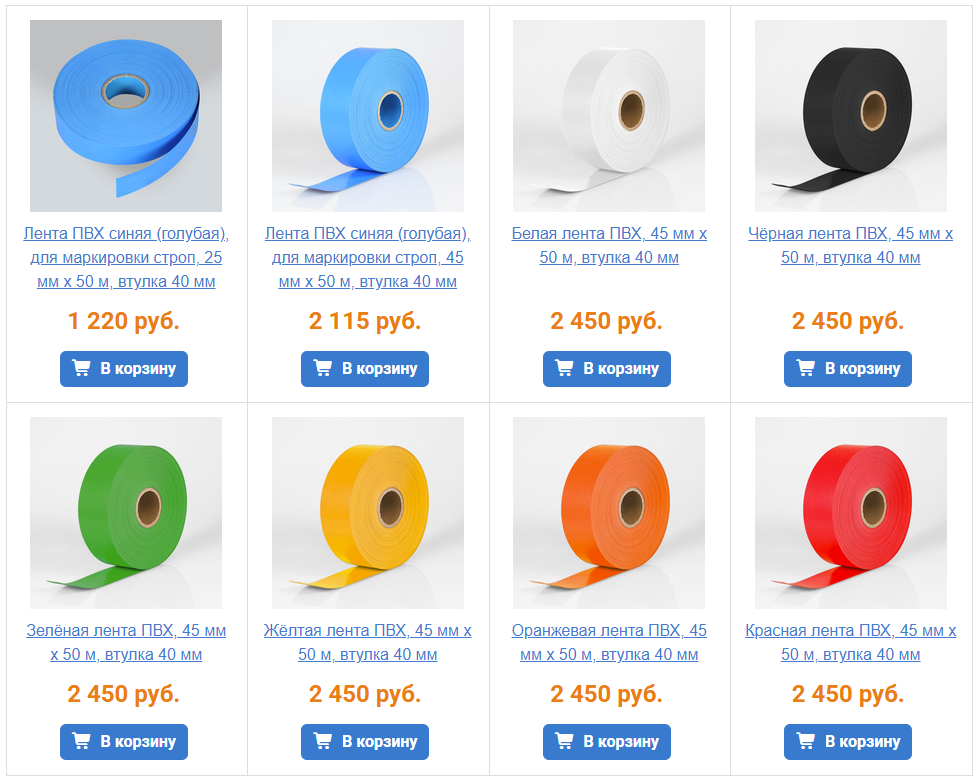Add the yellow tape via В корзину button
The height and width of the screenshot is (783, 979).
click(x=365, y=742)
